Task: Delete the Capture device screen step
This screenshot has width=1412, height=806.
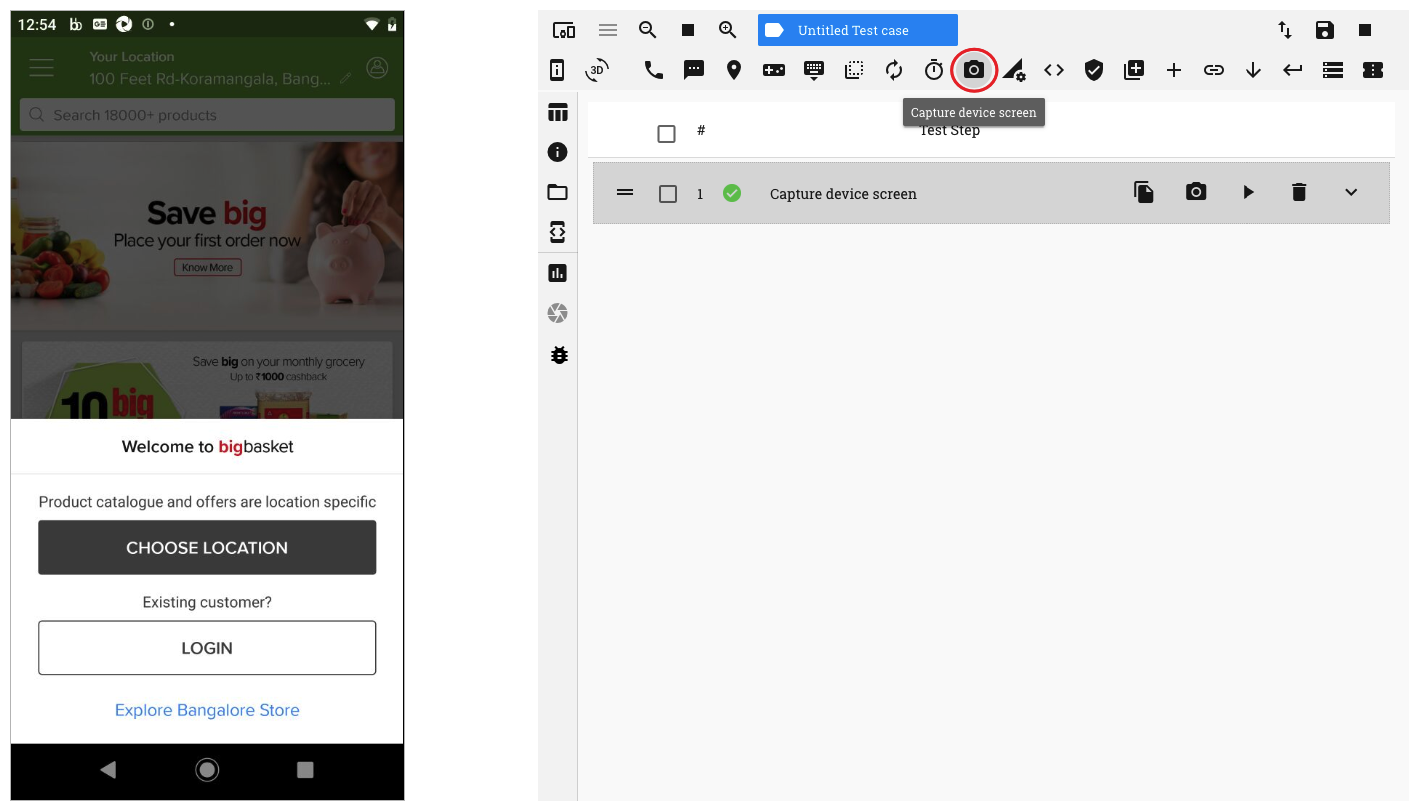Action: [1299, 192]
